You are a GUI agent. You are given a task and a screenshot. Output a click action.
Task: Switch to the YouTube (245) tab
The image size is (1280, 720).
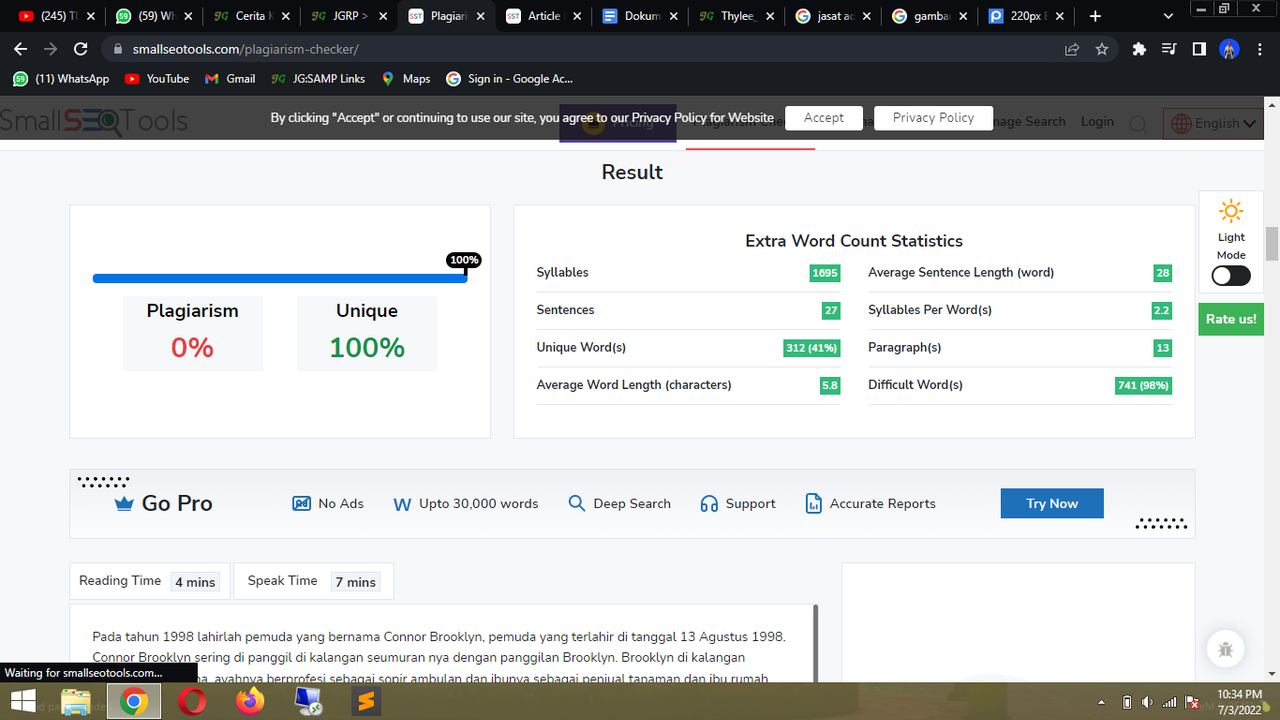pos(55,16)
